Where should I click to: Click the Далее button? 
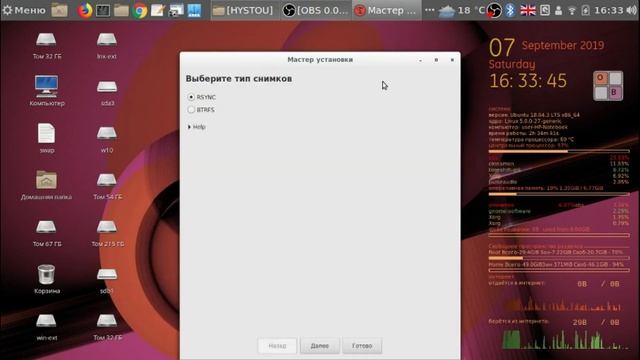click(320, 346)
